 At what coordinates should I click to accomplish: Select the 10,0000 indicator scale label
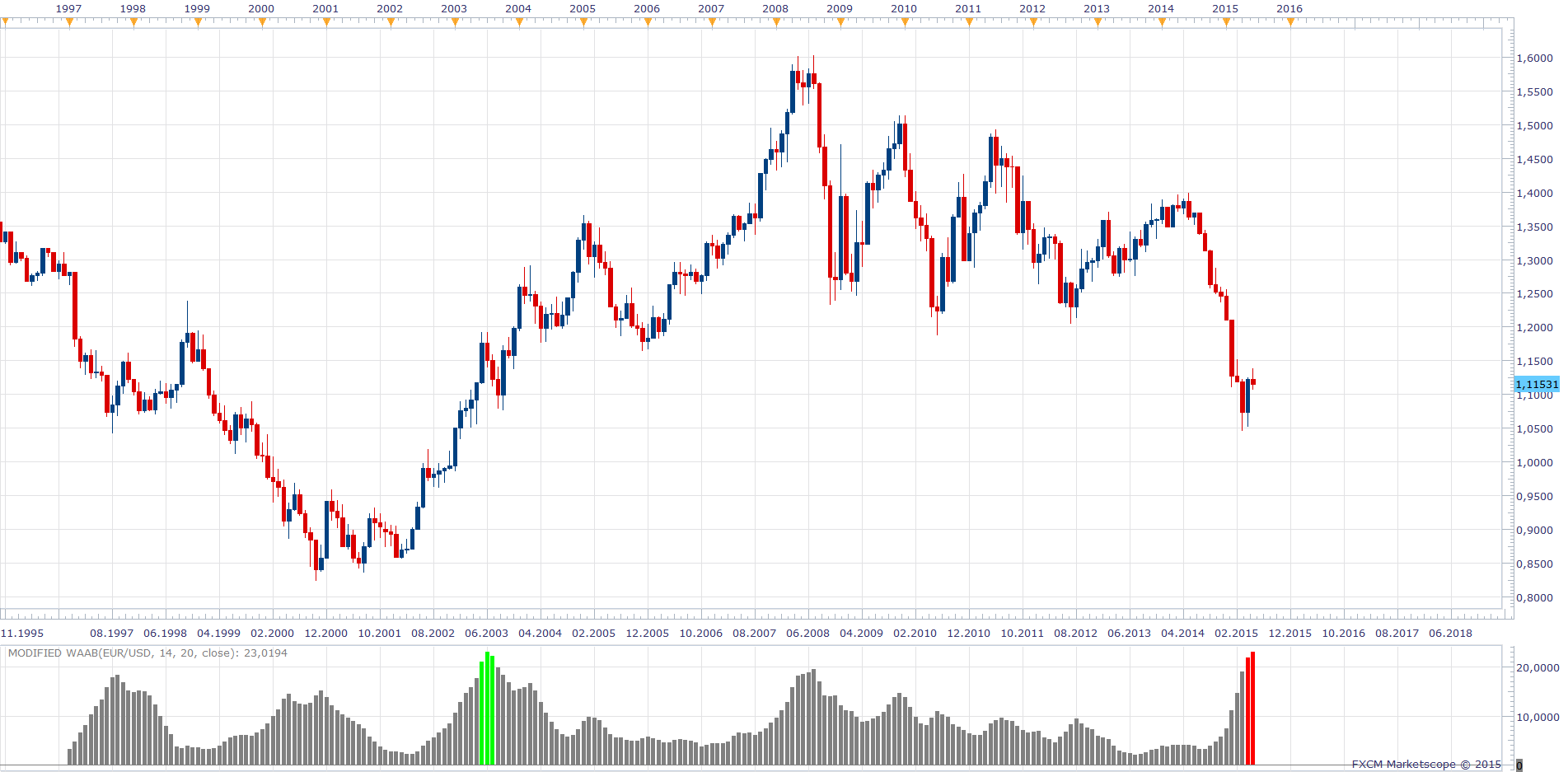[1538, 718]
